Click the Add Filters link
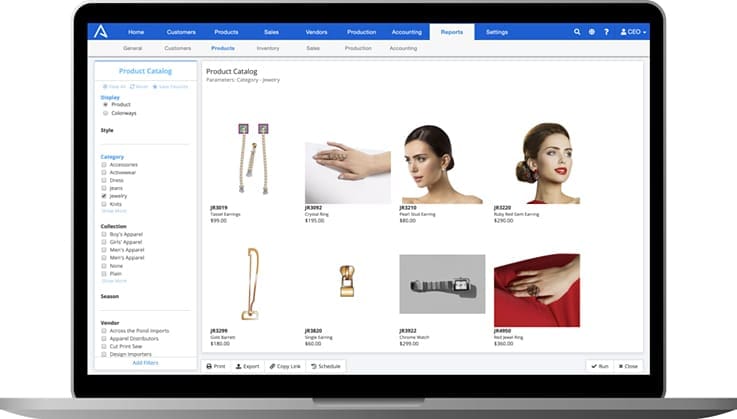 [145, 362]
